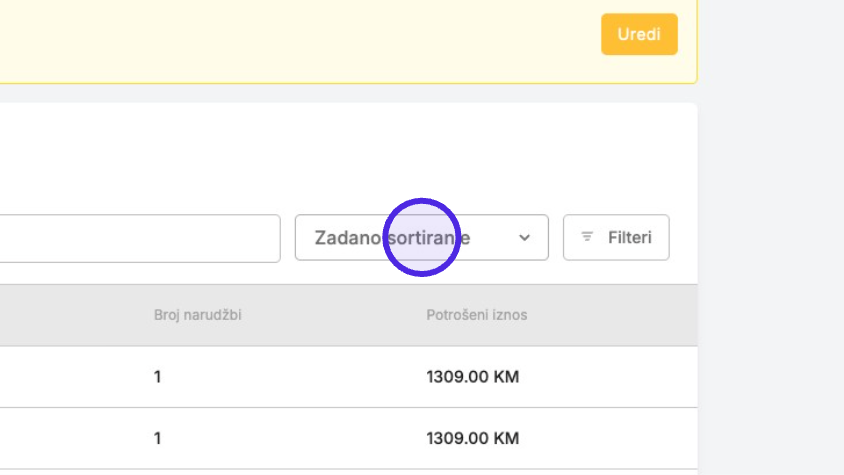Click the Zadano sortiranje text label

point(392,238)
